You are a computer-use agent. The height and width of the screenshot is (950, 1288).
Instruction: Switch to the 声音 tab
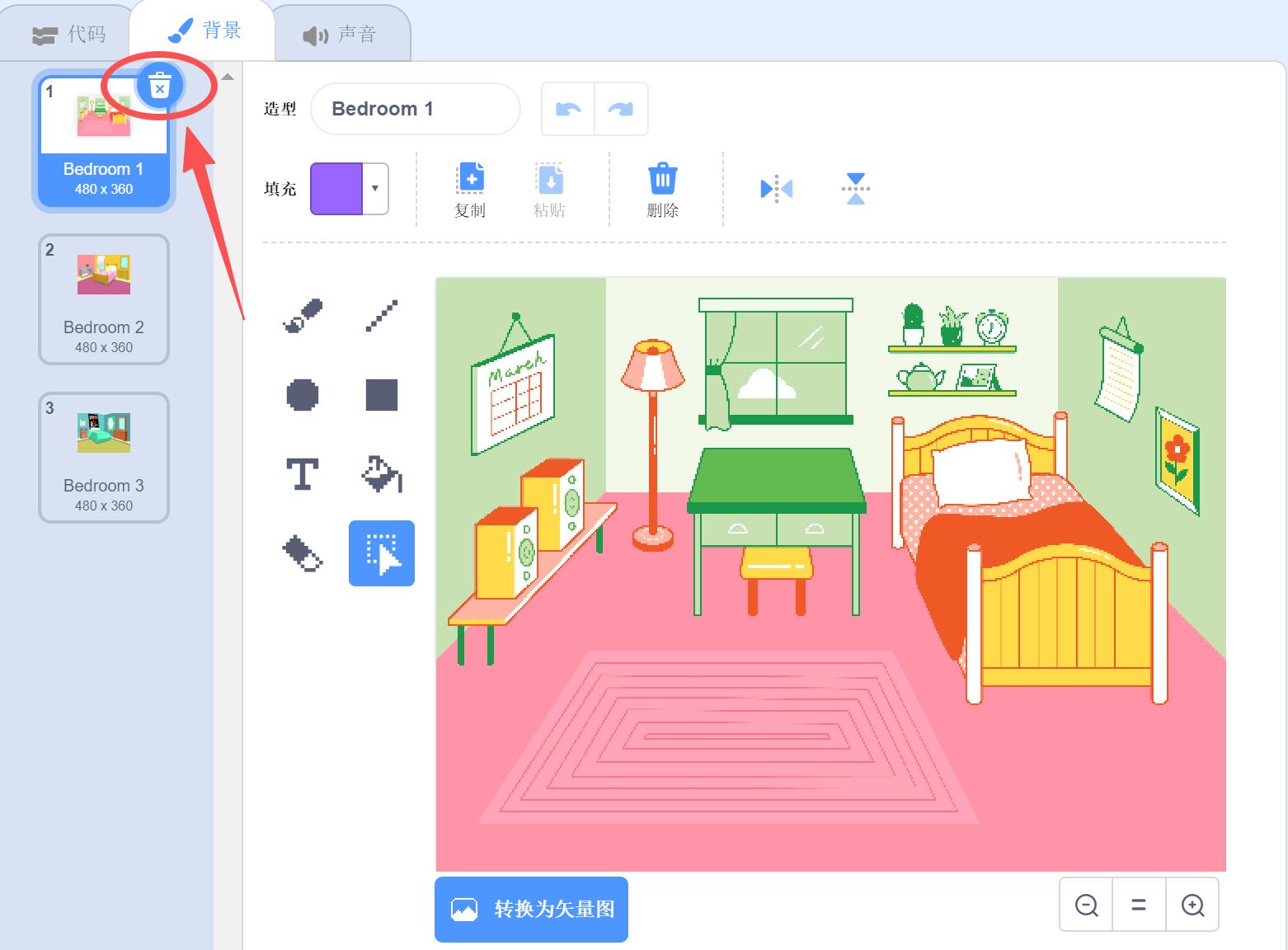[x=340, y=35]
